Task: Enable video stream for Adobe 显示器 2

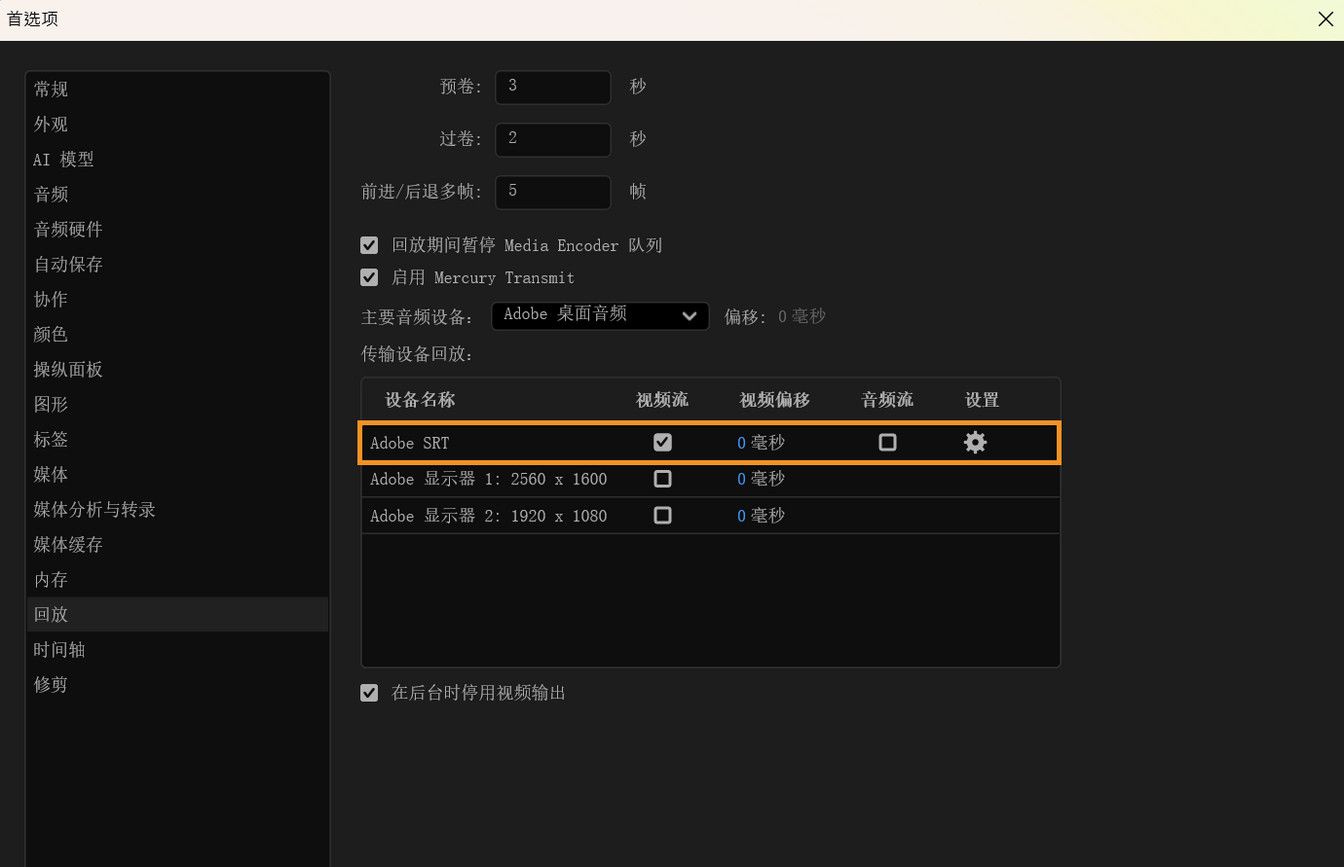Action: tap(662, 515)
